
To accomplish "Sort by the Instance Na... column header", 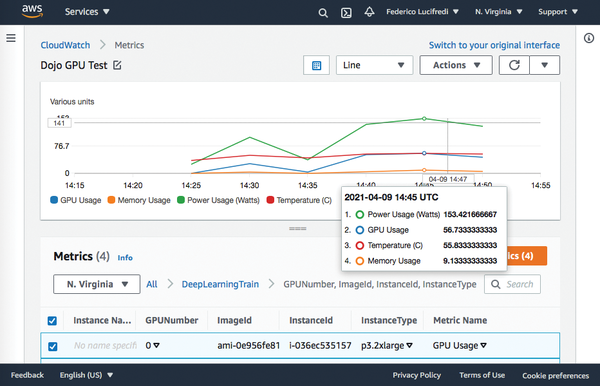I will [102, 321].
